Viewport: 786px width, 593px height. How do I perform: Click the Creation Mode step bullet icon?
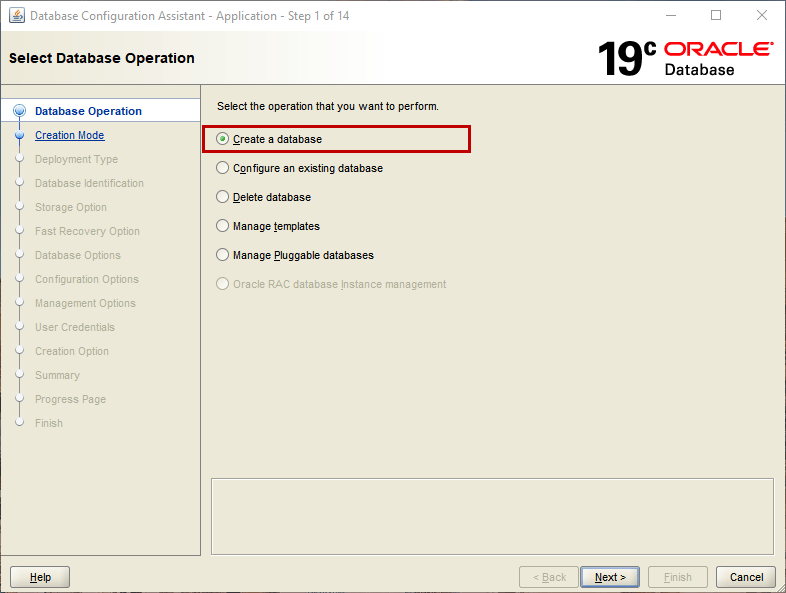click(x=20, y=135)
